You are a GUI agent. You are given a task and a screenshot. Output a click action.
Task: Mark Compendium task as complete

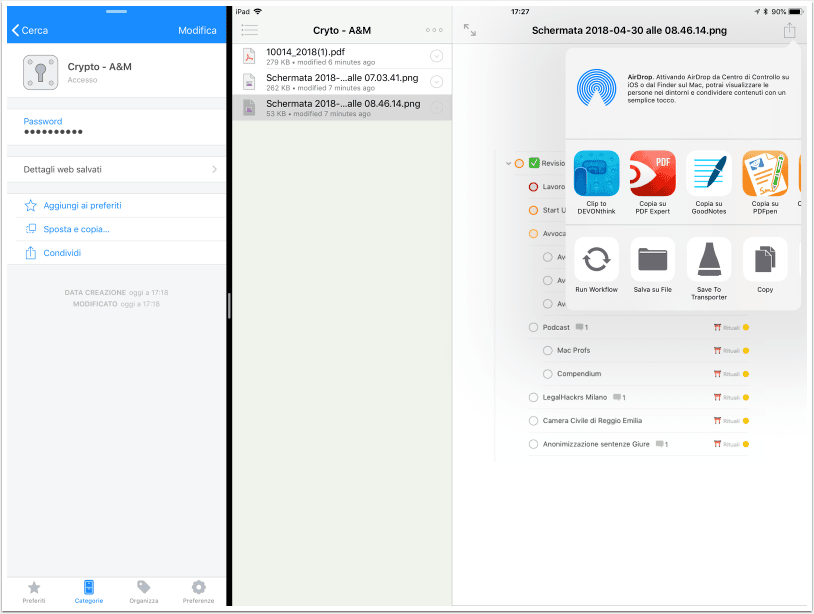click(x=547, y=374)
